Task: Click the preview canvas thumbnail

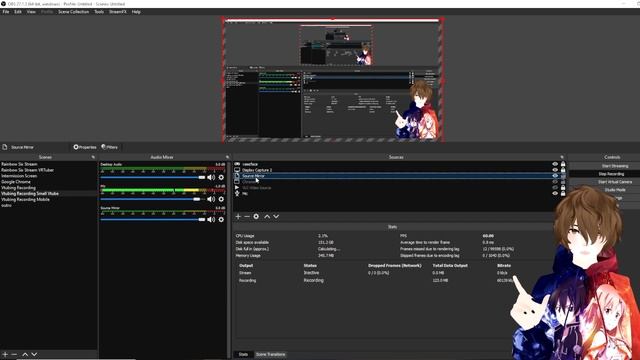Action: [x=333, y=79]
